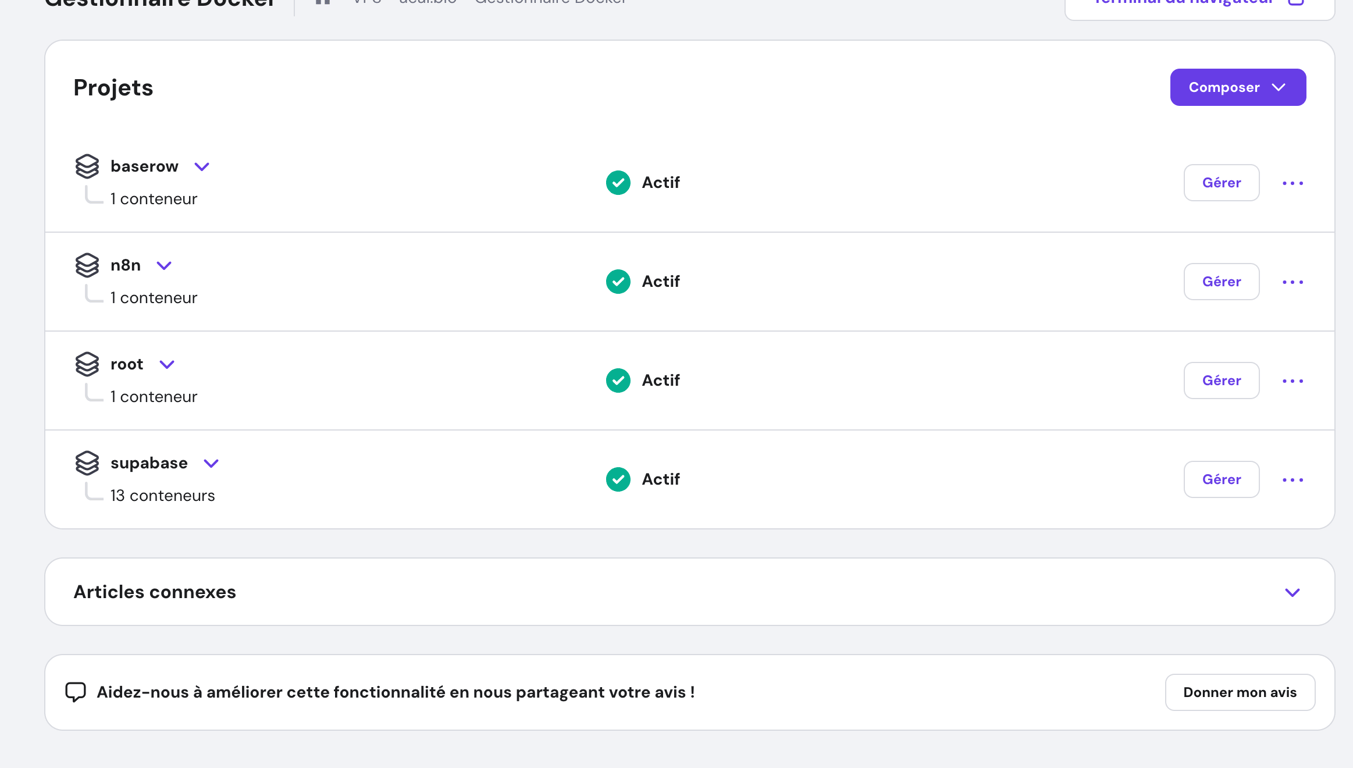Viewport: 1353px width, 768px height.
Task: Click the feedback speech bubble icon
Action: [76, 692]
